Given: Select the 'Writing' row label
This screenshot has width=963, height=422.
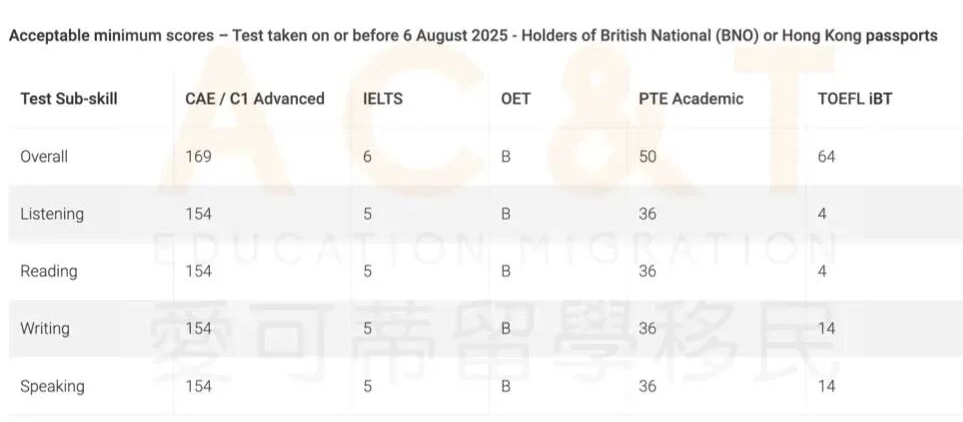Looking at the screenshot, I should coord(46,329).
